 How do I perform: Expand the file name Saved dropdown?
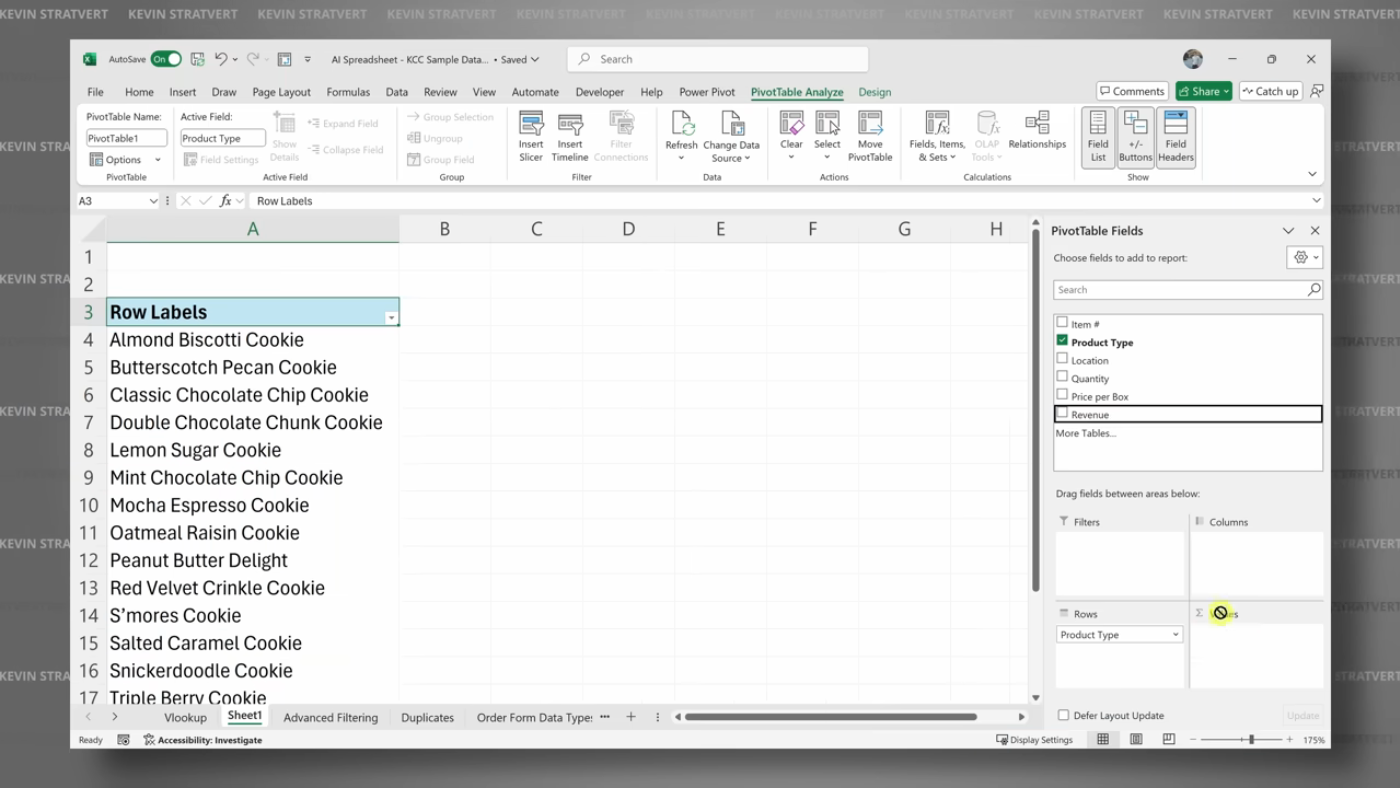(535, 60)
